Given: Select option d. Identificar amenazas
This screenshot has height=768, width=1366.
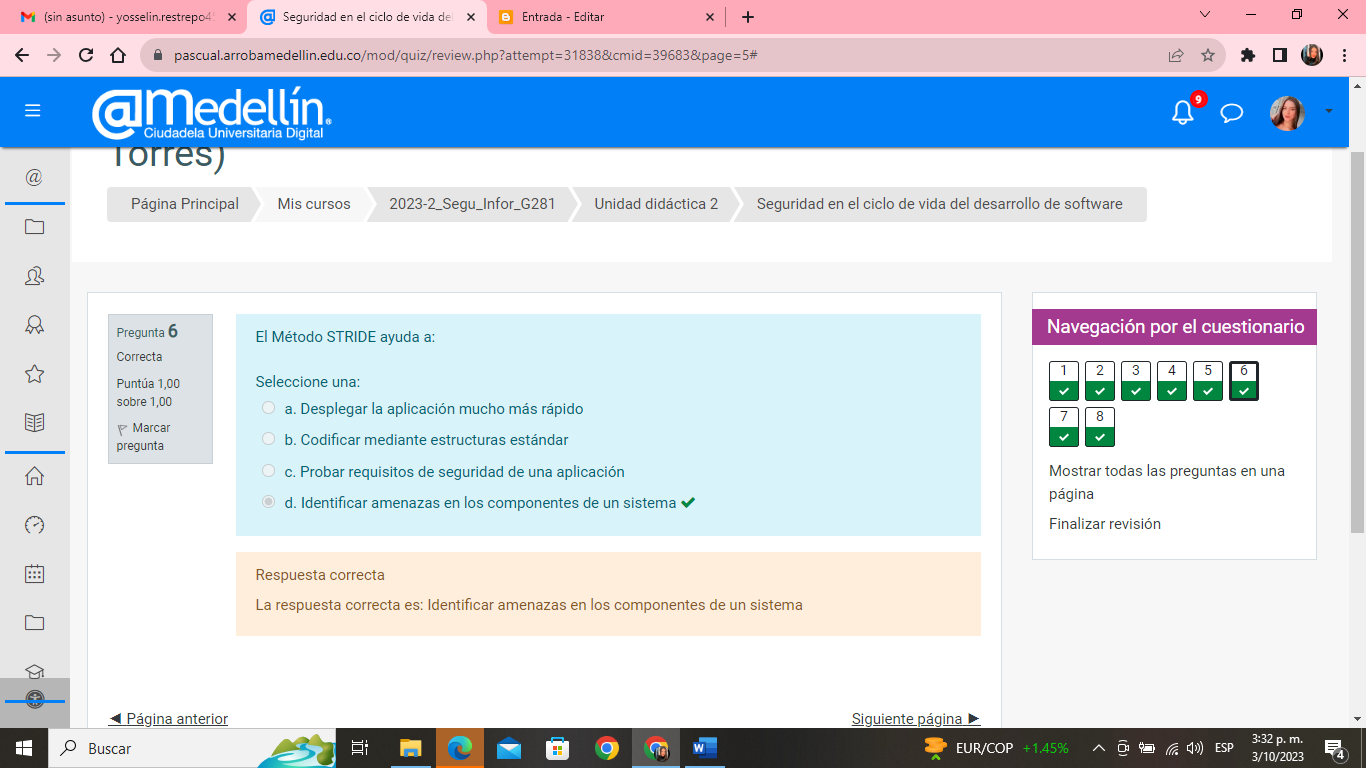Looking at the screenshot, I should (268, 502).
